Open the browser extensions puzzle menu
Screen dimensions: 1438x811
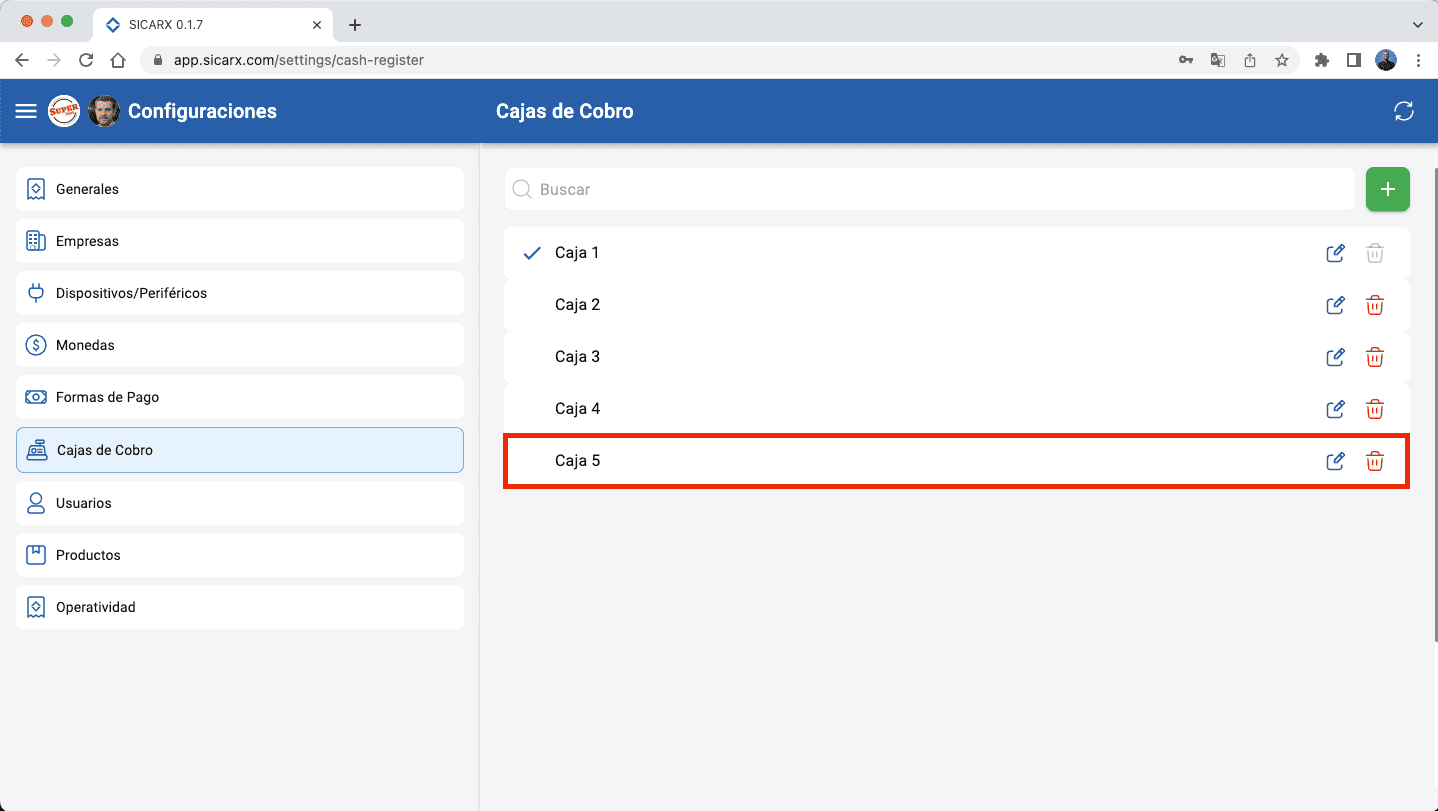point(1321,60)
